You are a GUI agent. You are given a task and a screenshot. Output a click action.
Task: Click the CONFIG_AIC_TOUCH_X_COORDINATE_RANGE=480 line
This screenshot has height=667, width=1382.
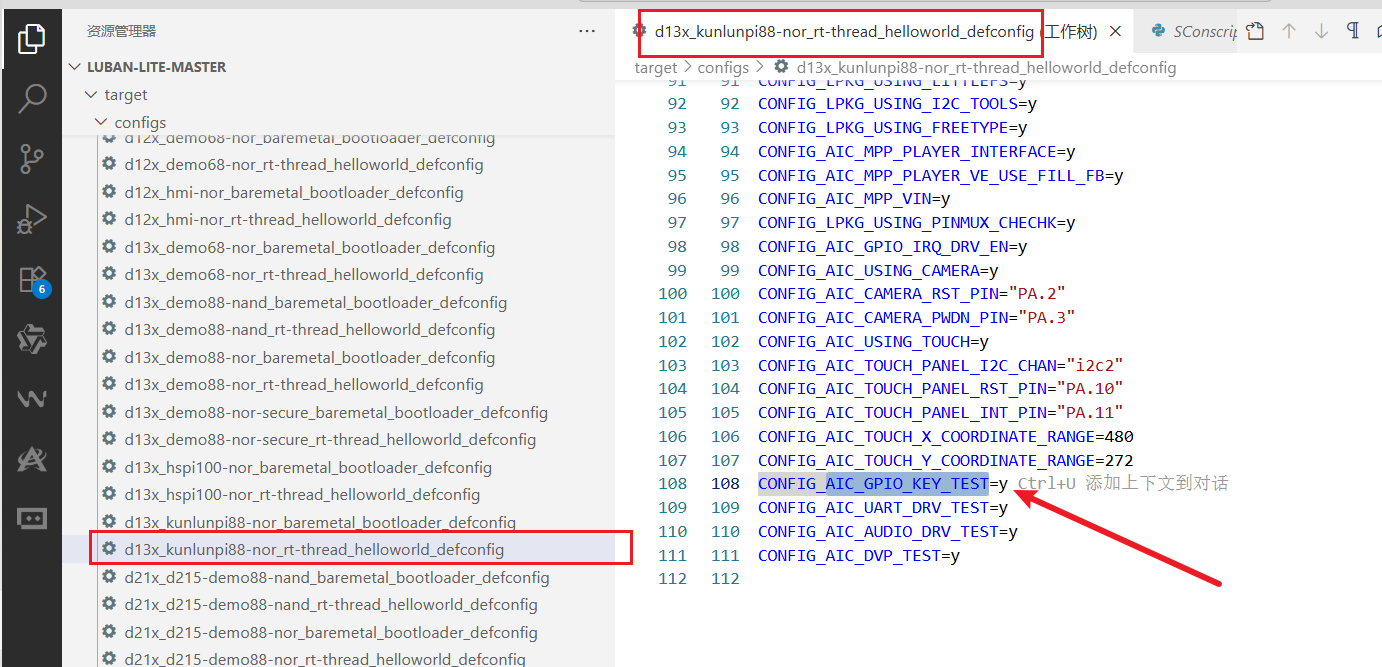pos(946,437)
